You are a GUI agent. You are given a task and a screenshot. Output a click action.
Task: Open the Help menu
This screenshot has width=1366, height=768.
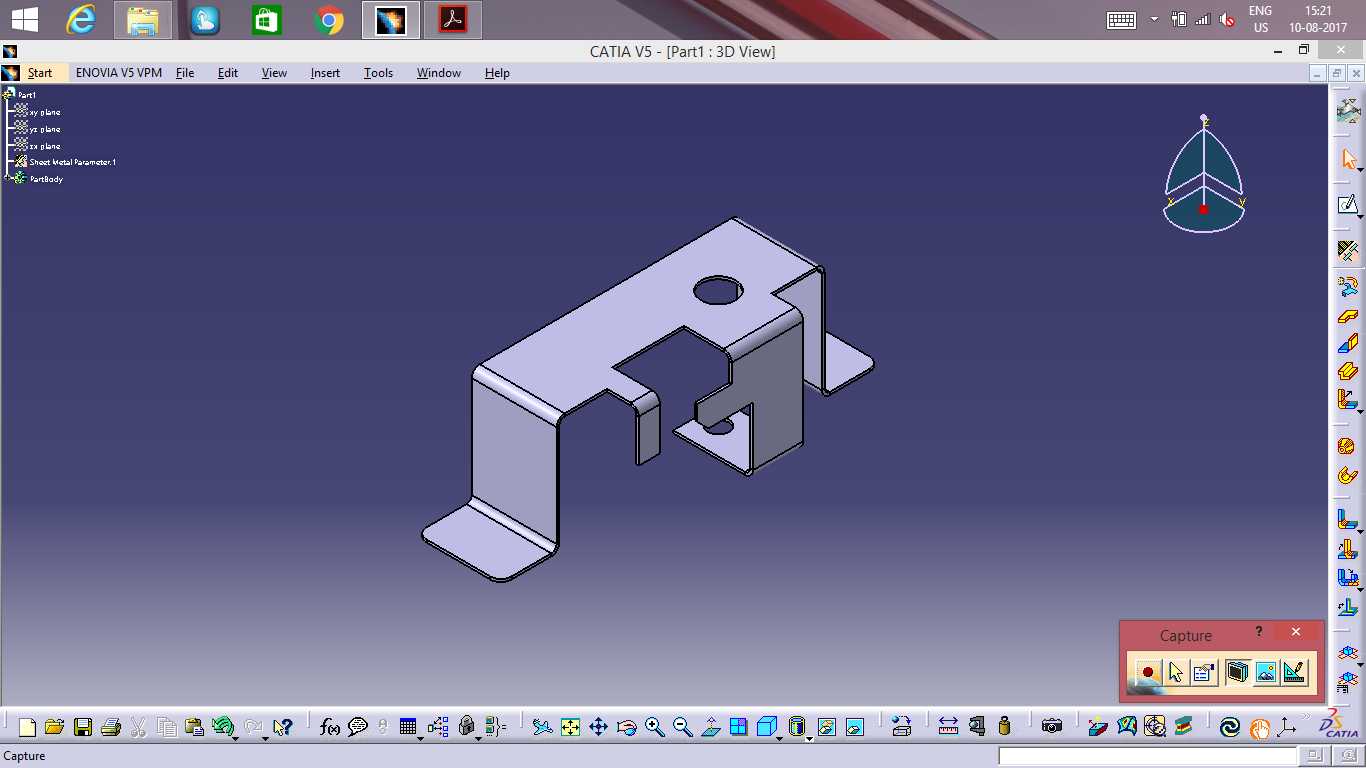coord(497,73)
